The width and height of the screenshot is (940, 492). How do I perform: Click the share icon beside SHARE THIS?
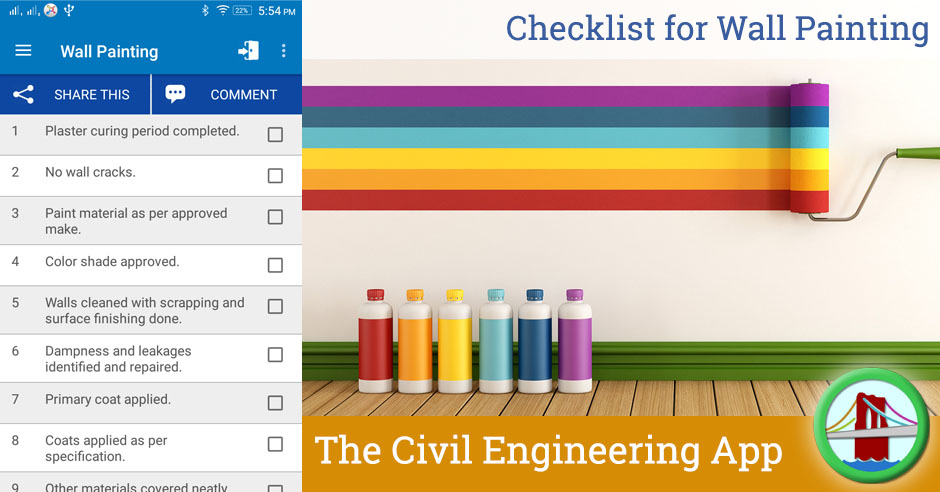coord(23,94)
